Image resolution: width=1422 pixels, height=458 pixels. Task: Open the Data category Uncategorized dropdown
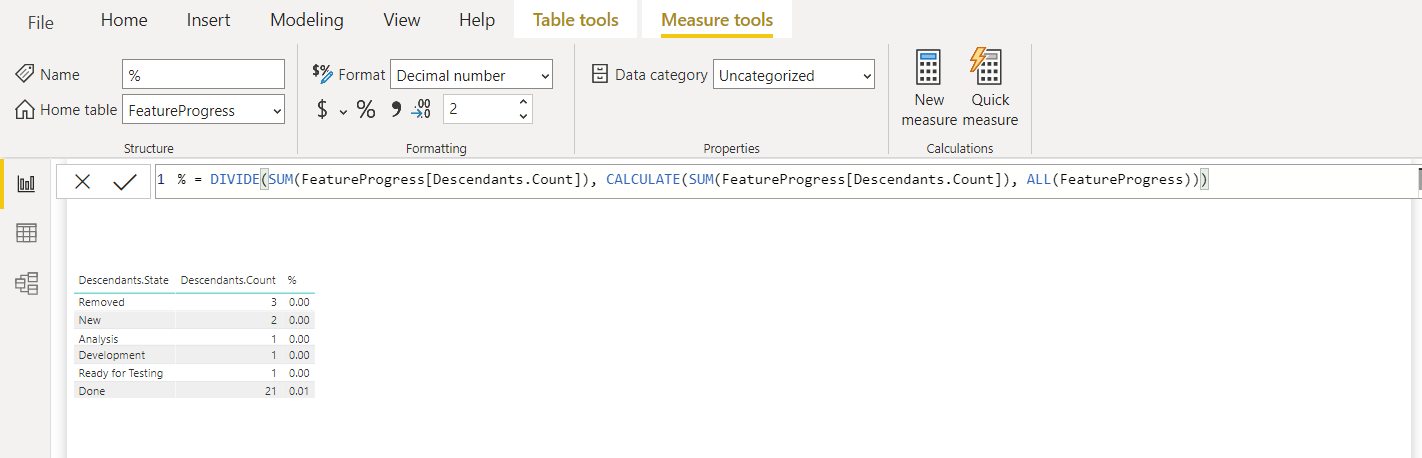[x=794, y=75]
